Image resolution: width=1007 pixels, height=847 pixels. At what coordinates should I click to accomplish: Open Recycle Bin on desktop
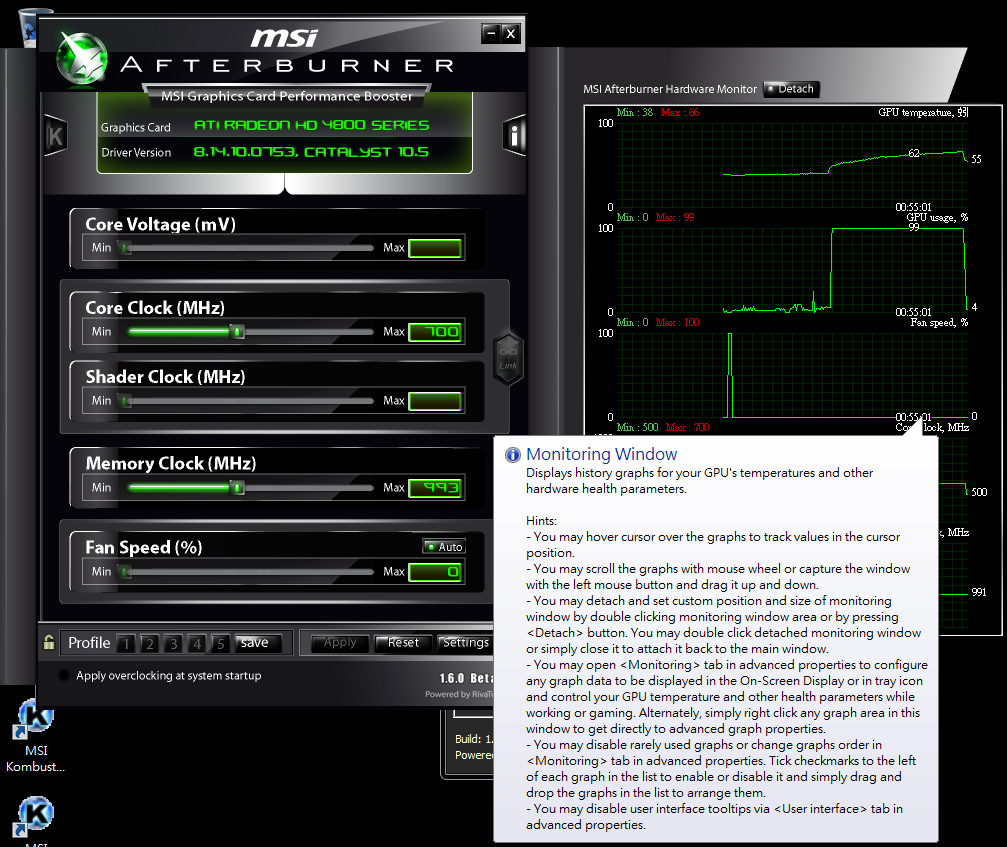29,28
